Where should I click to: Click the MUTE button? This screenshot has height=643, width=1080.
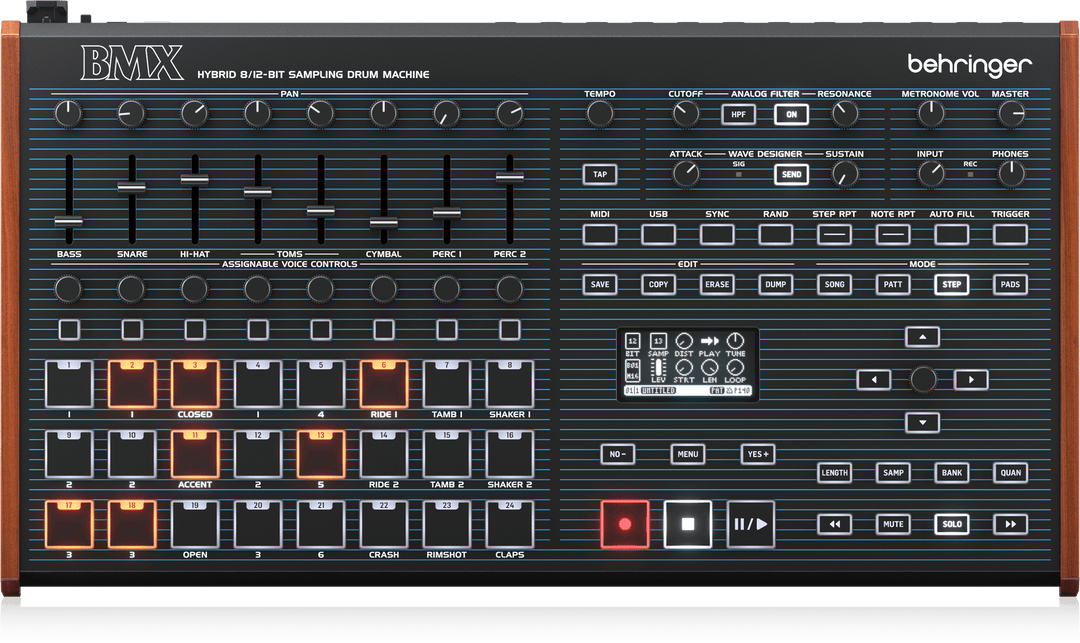tap(893, 525)
